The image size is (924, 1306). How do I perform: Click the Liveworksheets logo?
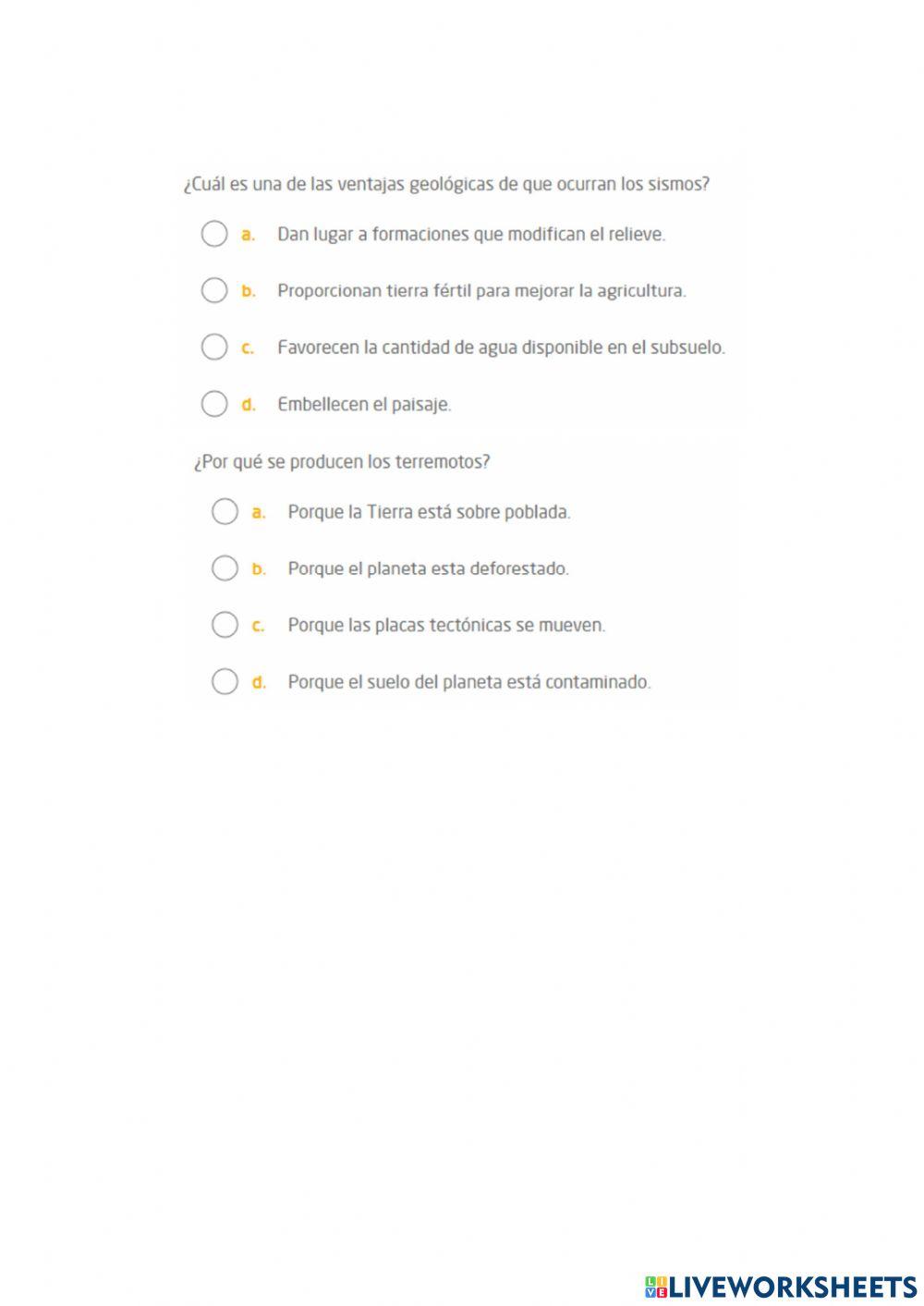[x=781, y=1286]
